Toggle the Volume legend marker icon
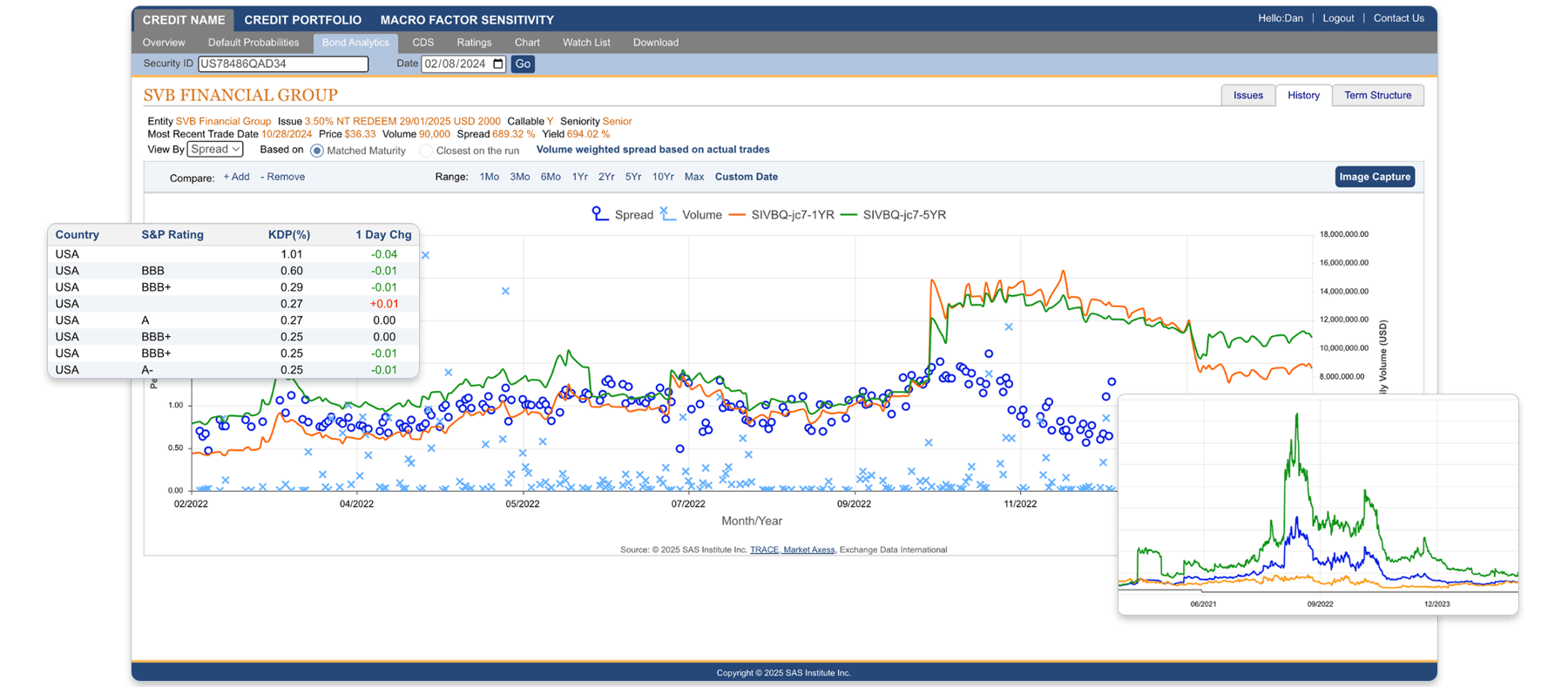 667,214
